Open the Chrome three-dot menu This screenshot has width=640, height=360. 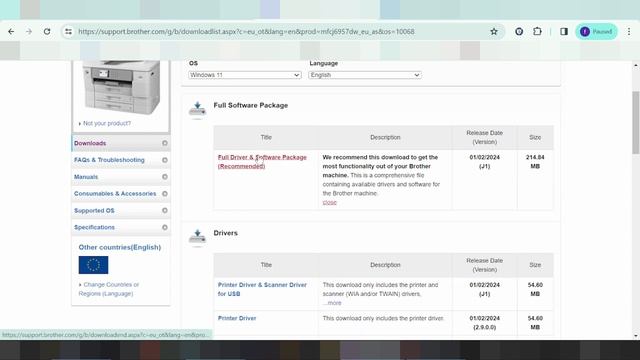pos(629,31)
